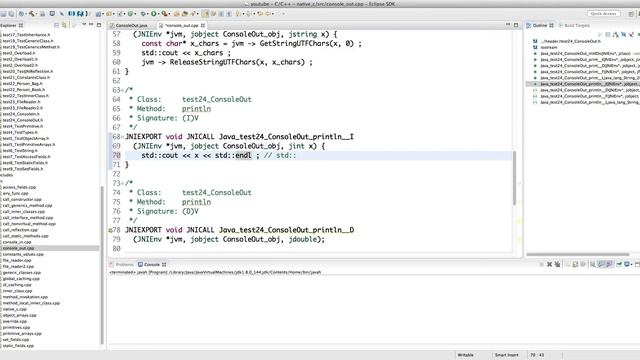Click the underlined println link at line 75

coord(196,202)
